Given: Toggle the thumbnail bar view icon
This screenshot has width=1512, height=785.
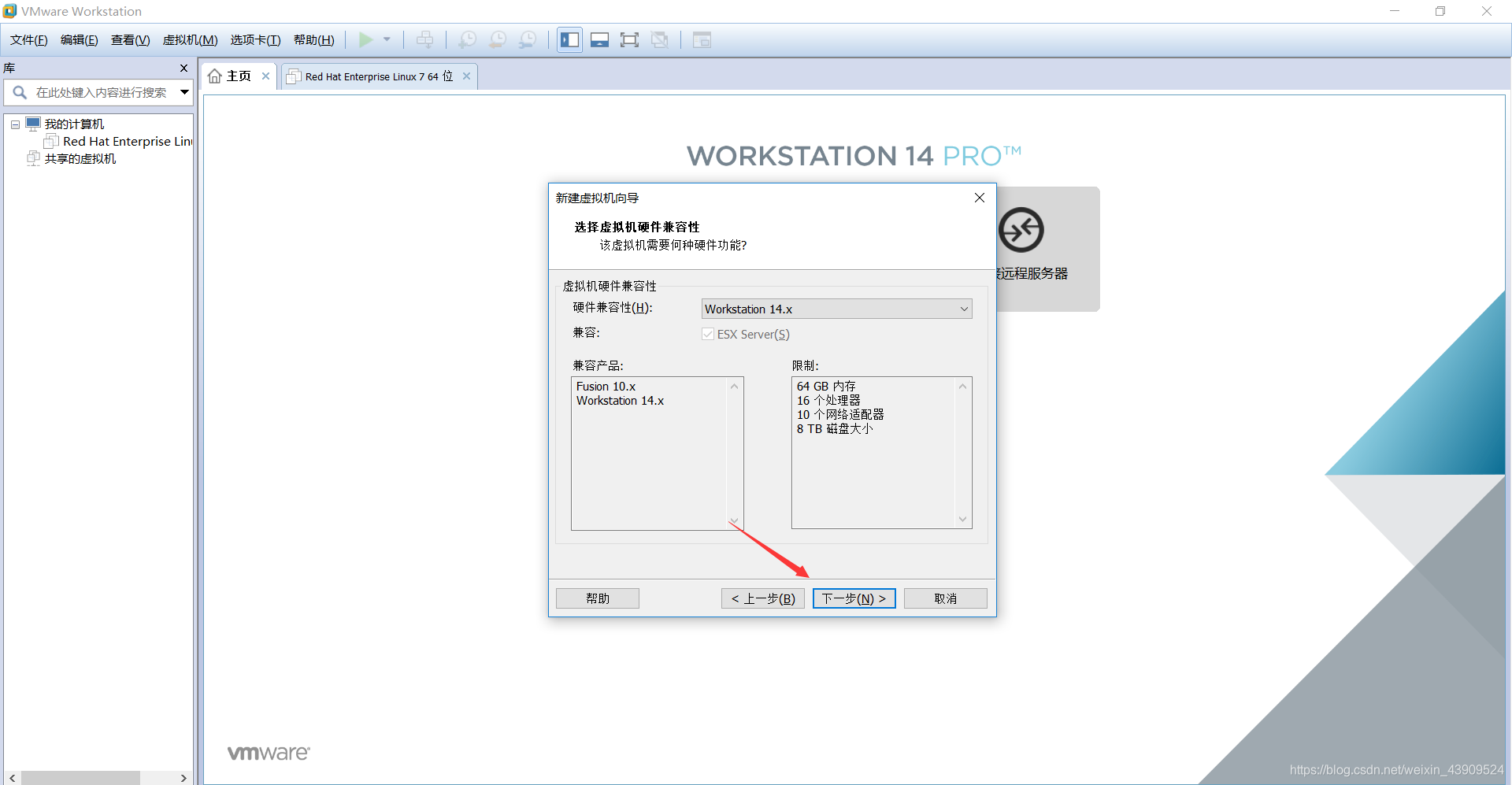Looking at the screenshot, I should (x=599, y=39).
